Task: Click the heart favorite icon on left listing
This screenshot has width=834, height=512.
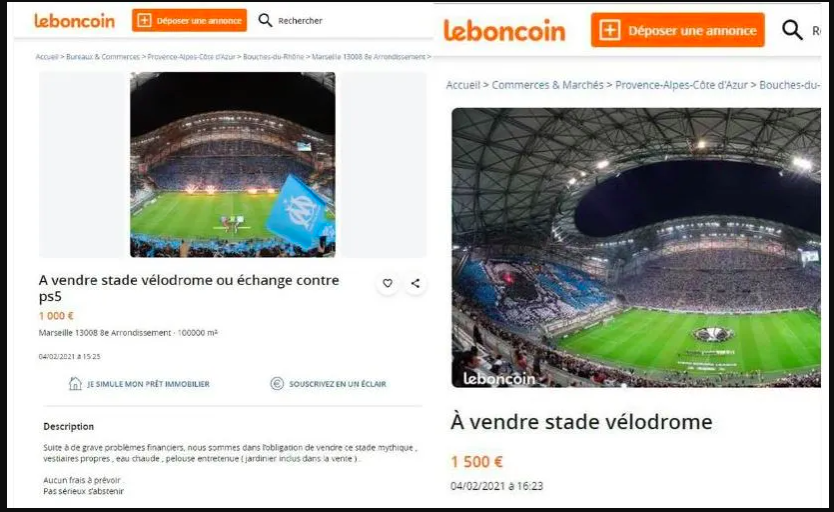Action: pos(388,283)
